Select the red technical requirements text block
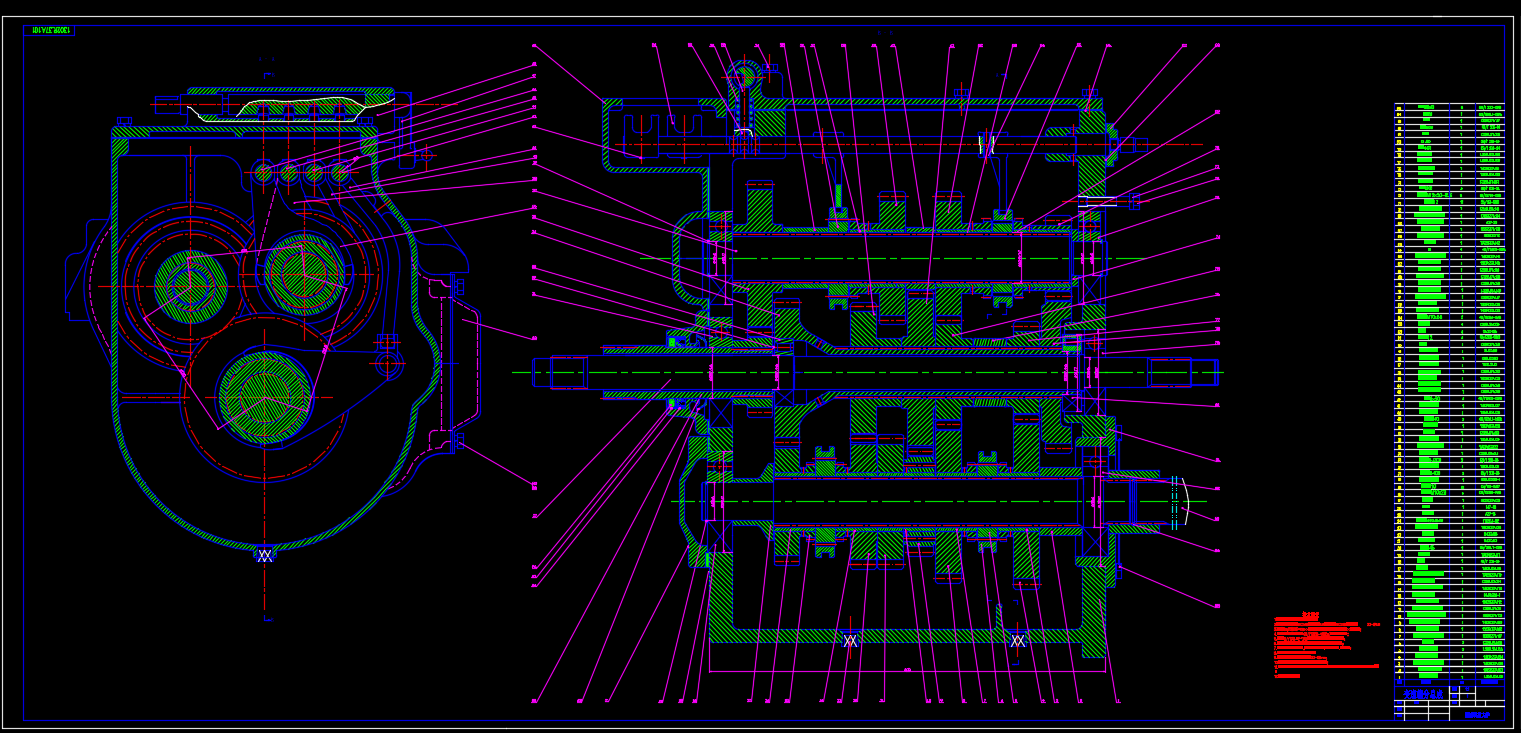 (x=1322, y=645)
